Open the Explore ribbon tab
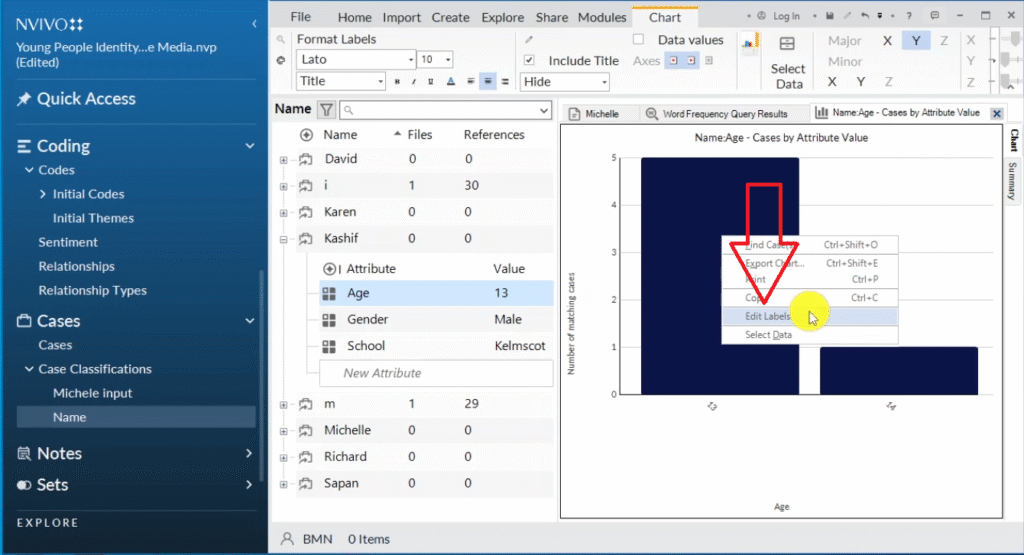Image resolution: width=1024 pixels, height=555 pixels. [502, 17]
